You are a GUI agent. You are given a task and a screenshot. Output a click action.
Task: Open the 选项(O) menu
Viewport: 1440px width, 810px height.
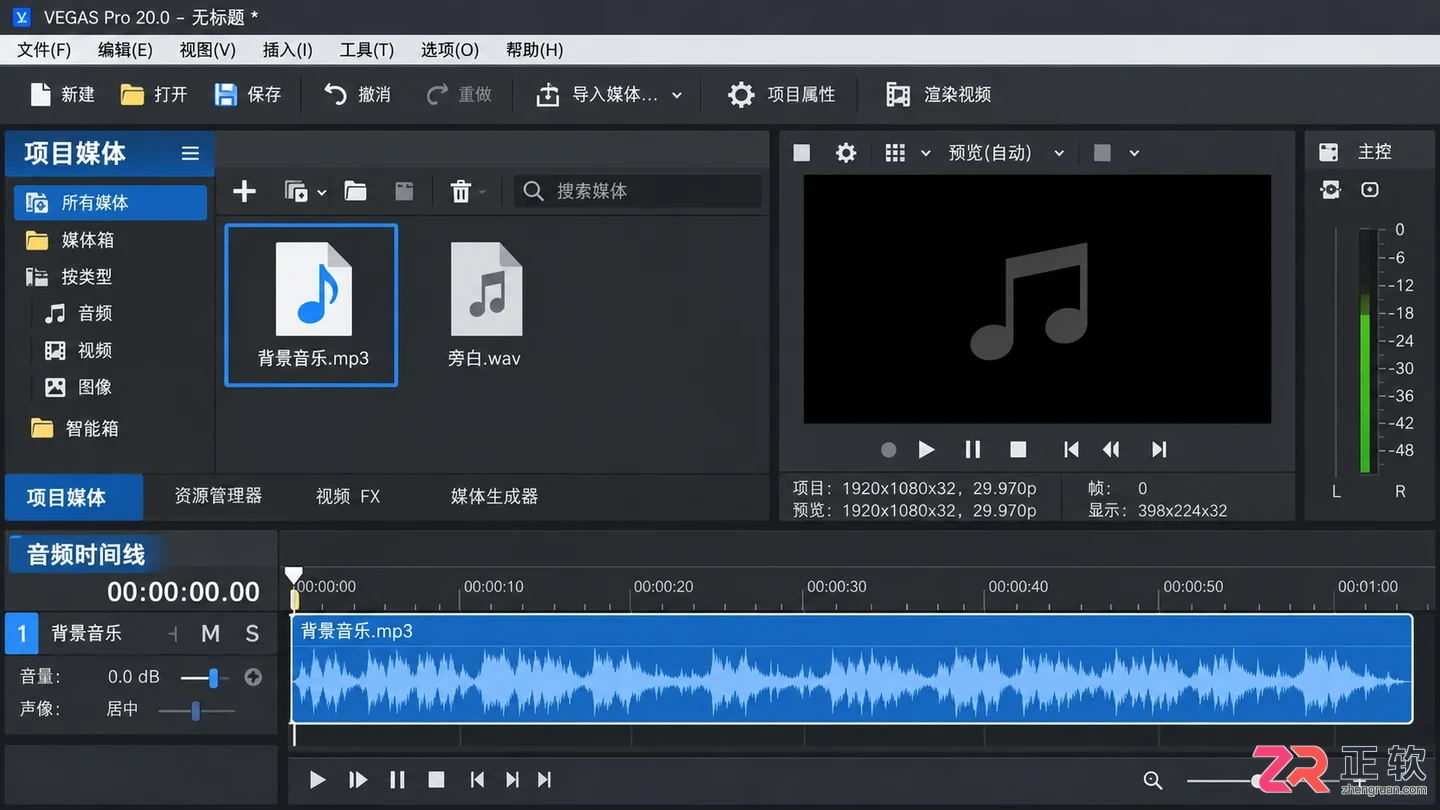(x=450, y=50)
